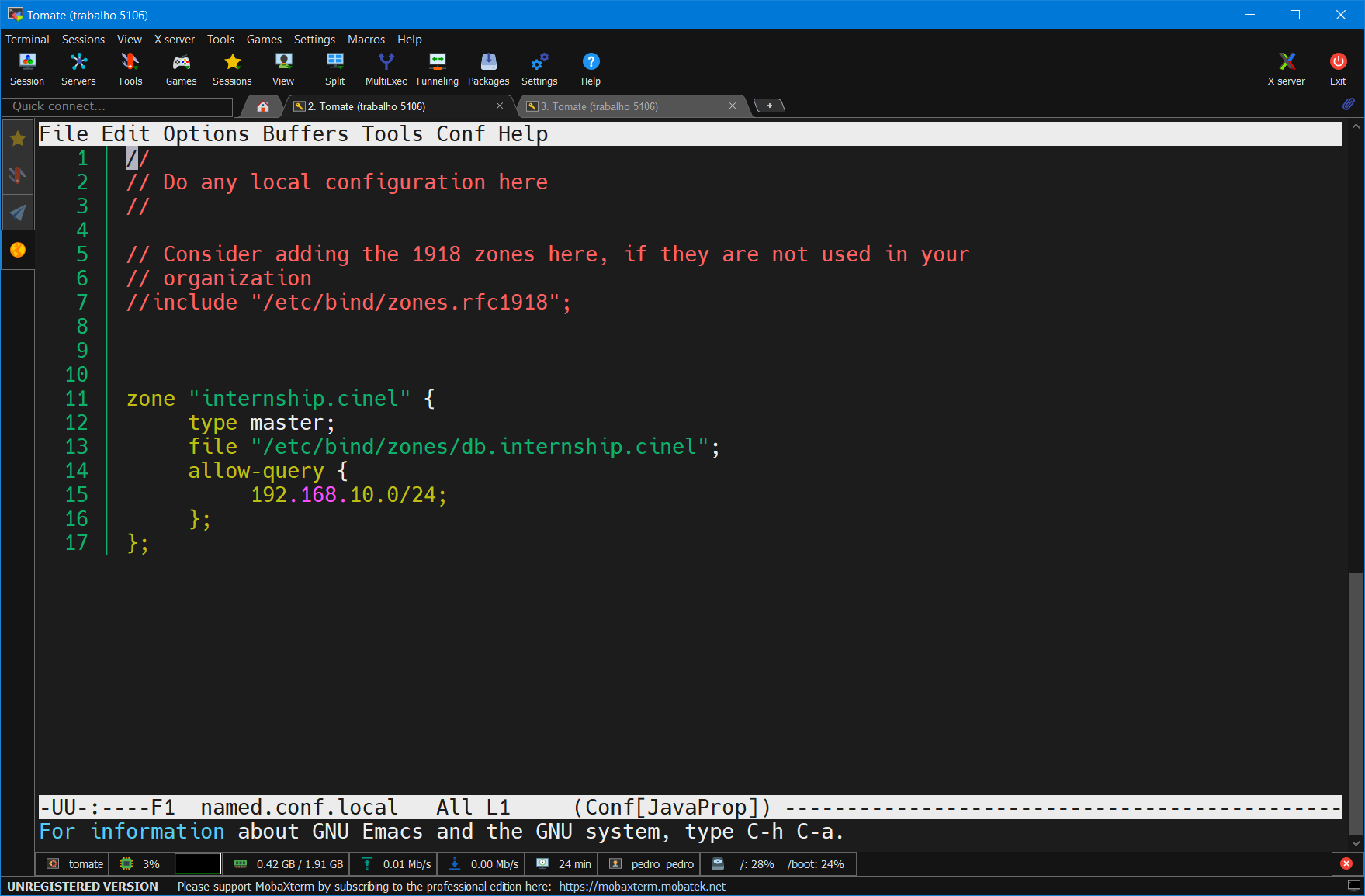The height and width of the screenshot is (896, 1365).
Task: Open MobaXterm Settings from the toolbar
Action: 539,68
